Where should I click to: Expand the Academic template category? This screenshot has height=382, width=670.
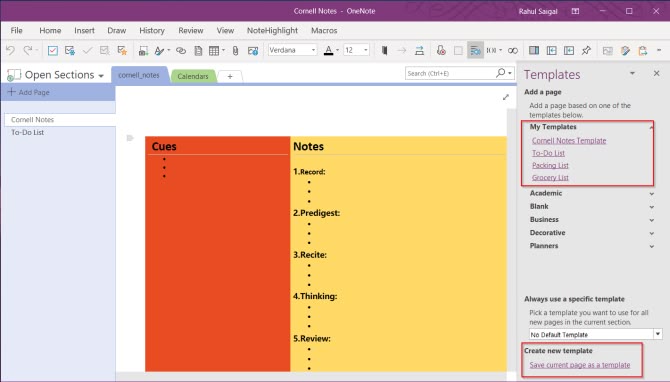591,193
